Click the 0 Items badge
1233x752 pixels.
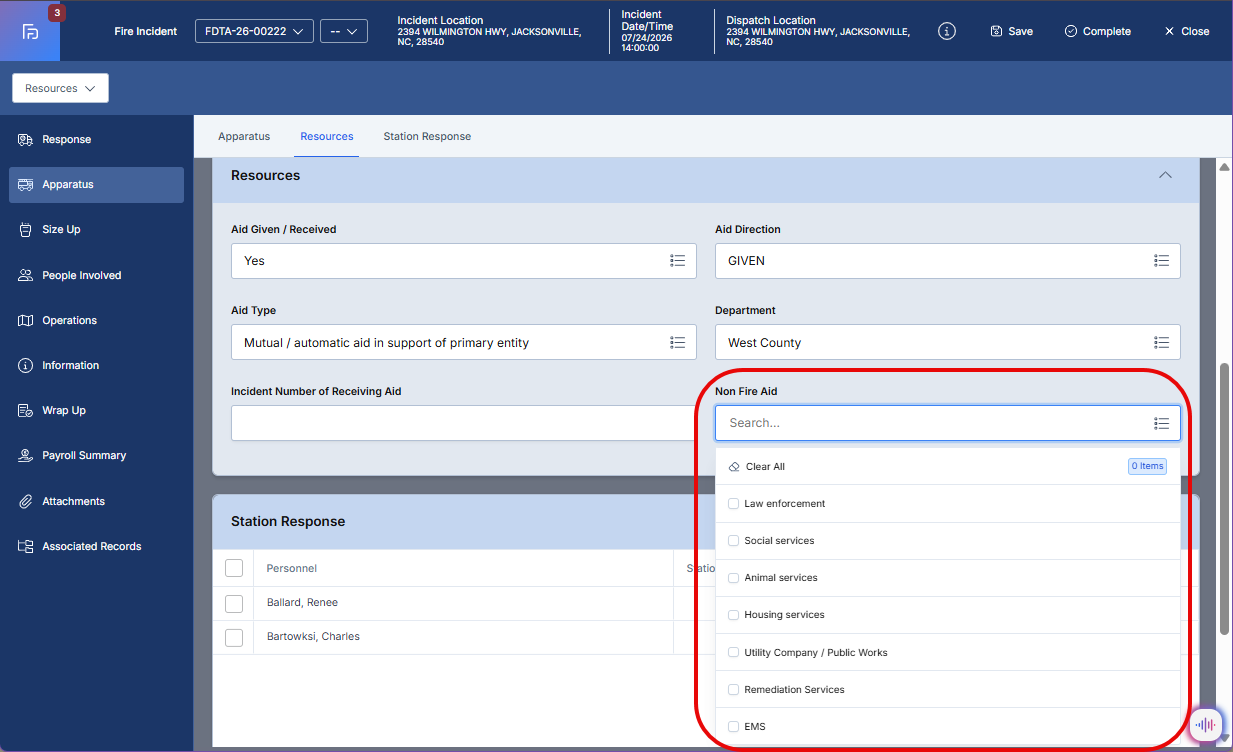point(1147,466)
